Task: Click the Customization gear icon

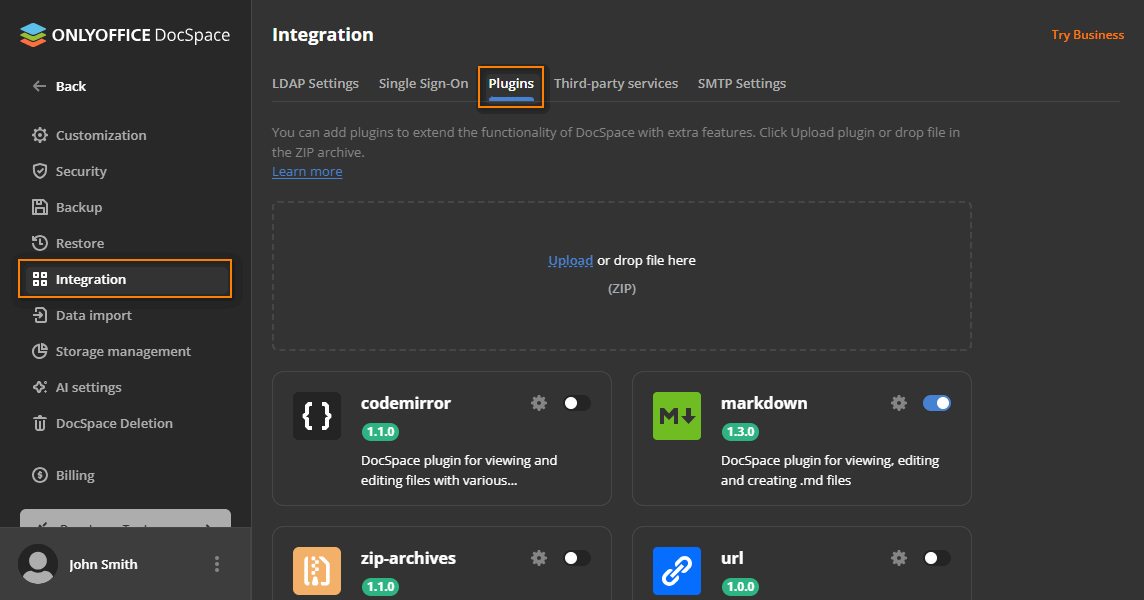Action: pyautogui.click(x=40, y=135)
